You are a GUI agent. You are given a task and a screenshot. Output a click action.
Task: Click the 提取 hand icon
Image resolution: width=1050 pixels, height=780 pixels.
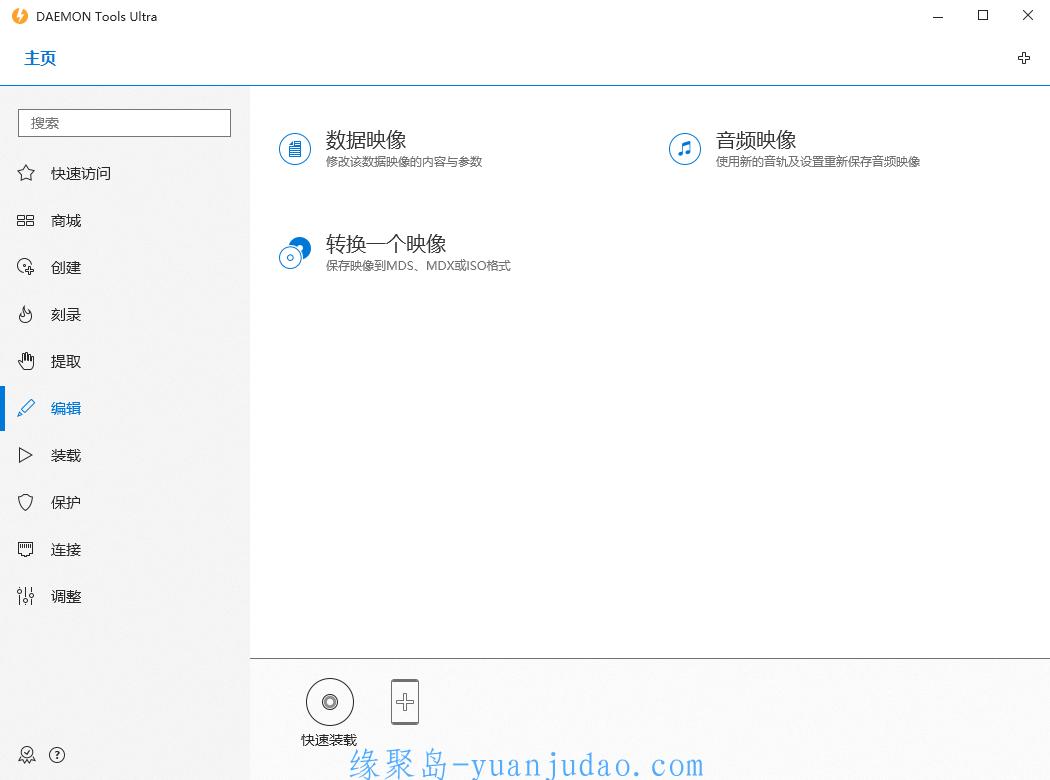click(26, 361)
